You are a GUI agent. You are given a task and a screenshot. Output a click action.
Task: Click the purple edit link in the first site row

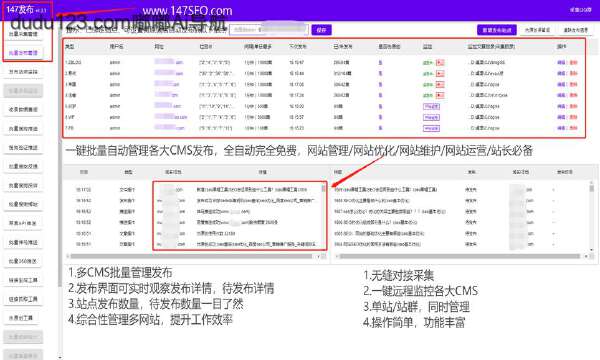click(x=561, y=62)
